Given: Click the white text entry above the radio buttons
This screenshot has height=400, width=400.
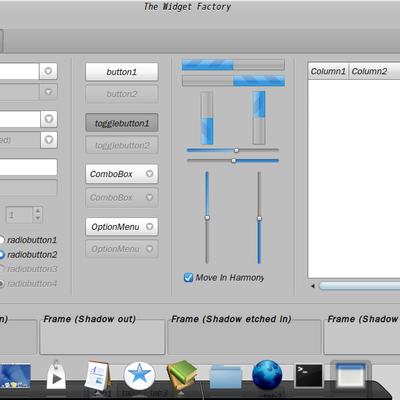Looking at the screenshot, I should click(28, 167).
